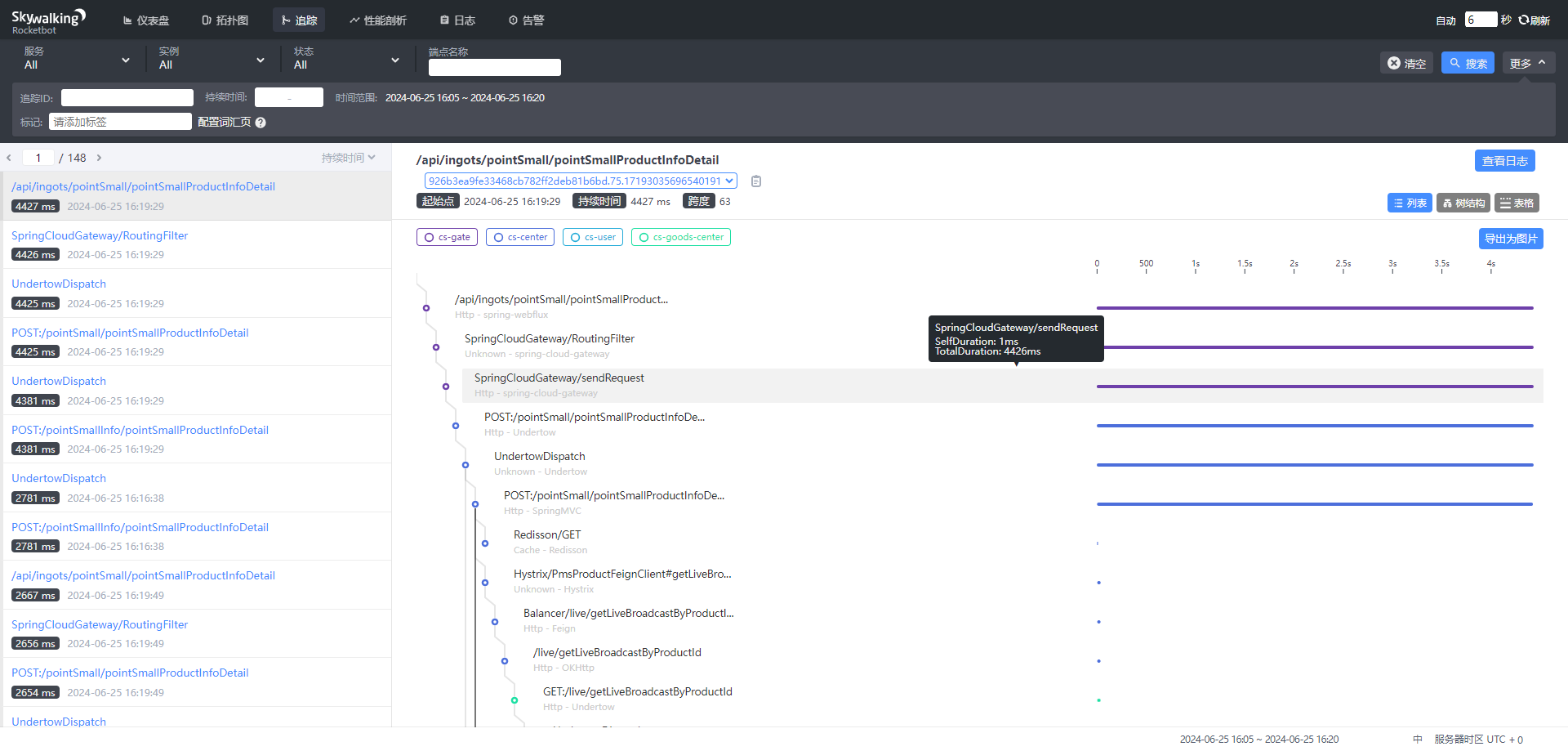Click the trace list page number field
Viewport: 1568px width, 751px height.
pos(38,158)
